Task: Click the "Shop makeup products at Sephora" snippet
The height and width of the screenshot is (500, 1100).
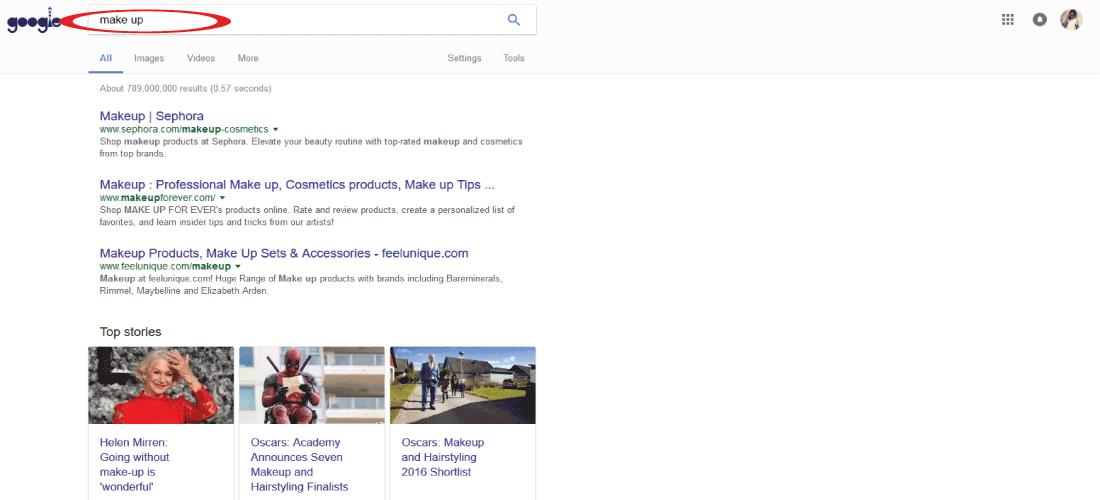Action: tap(311, 147)
